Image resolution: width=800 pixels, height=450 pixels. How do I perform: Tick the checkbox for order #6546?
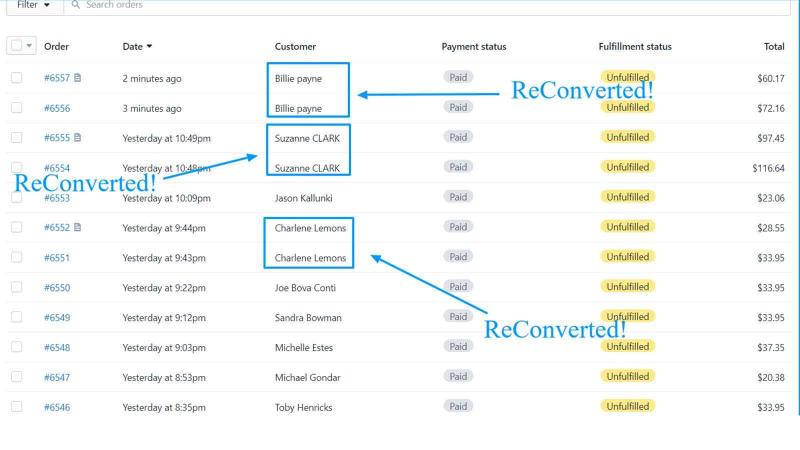pos(16,407)
